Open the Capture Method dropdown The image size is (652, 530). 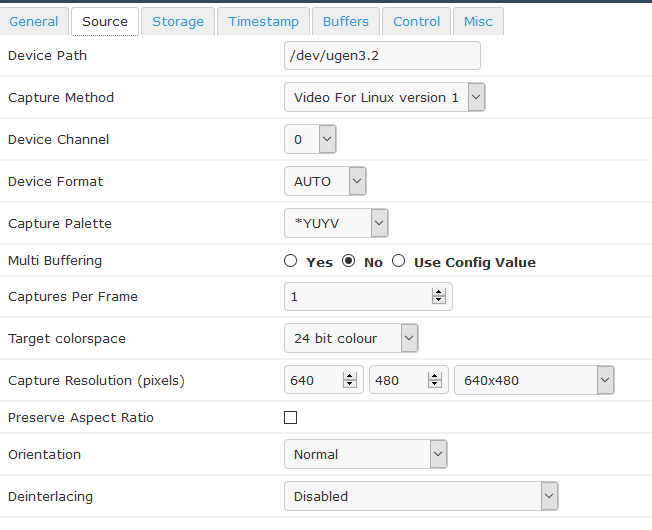click(x=385, y=97)
